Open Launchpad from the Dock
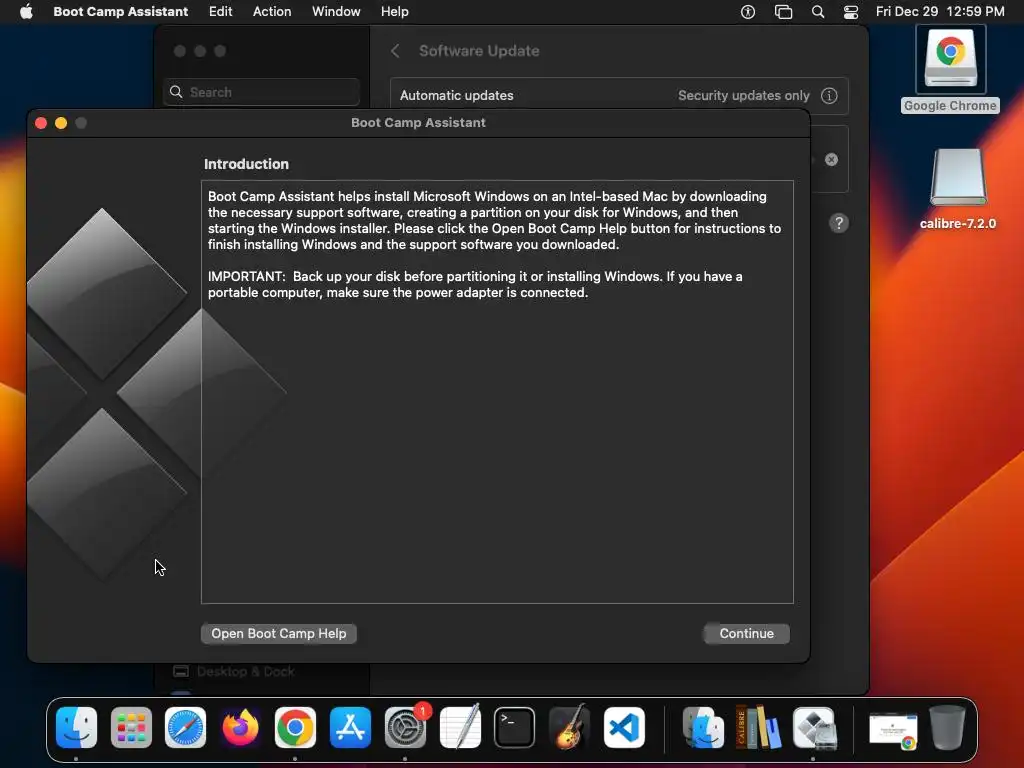The image size is (1024, 768). pyautogui.click(x=131, y=728)
